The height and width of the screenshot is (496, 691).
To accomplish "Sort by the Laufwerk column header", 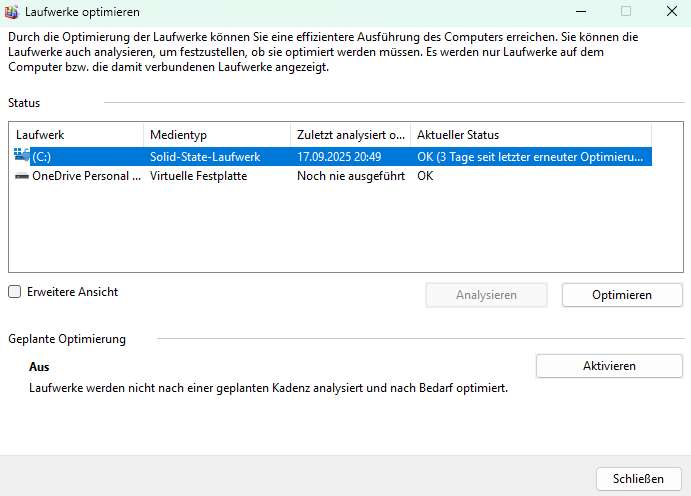I will [76, 135].
